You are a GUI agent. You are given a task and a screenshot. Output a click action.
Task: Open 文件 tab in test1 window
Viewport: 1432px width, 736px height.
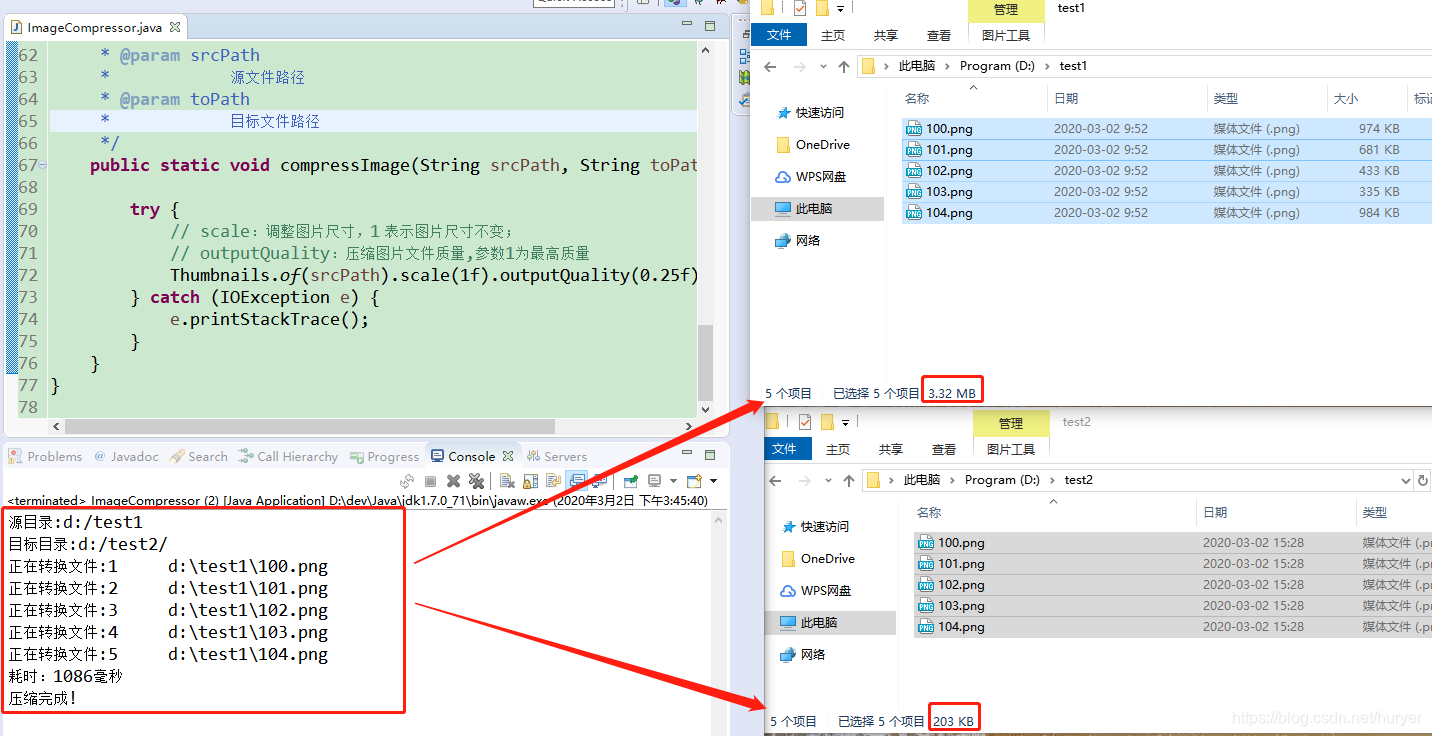(x=779, y=35)
